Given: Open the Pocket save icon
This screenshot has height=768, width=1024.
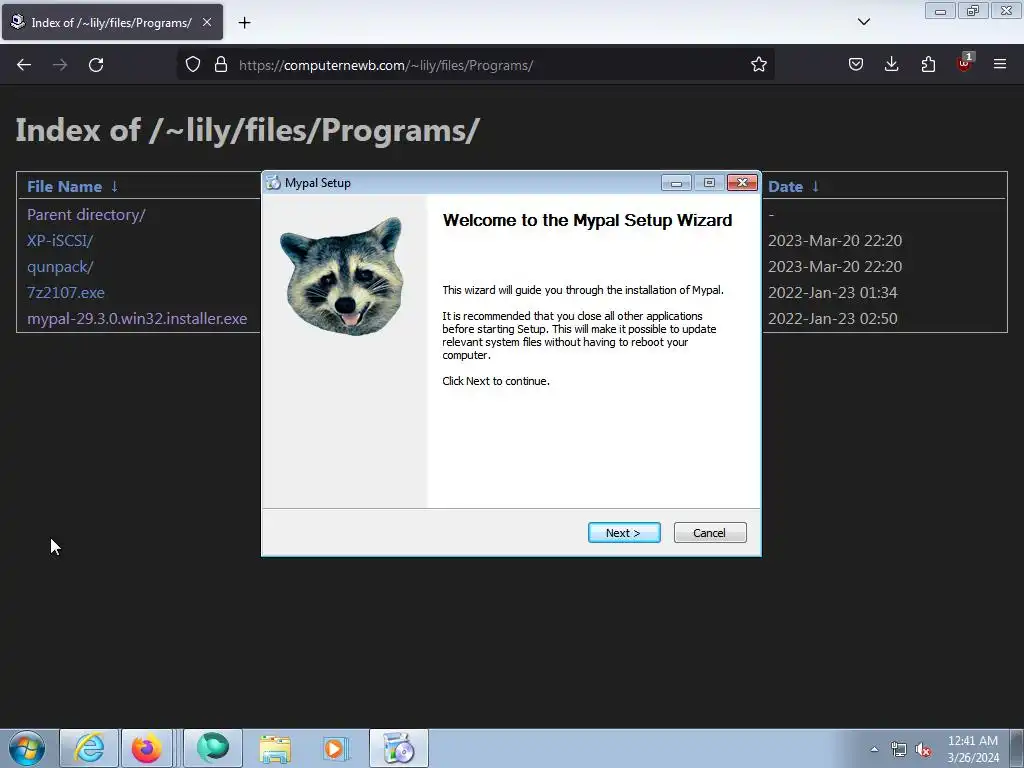Looking at the screenshot, I should tap(856, 65).
